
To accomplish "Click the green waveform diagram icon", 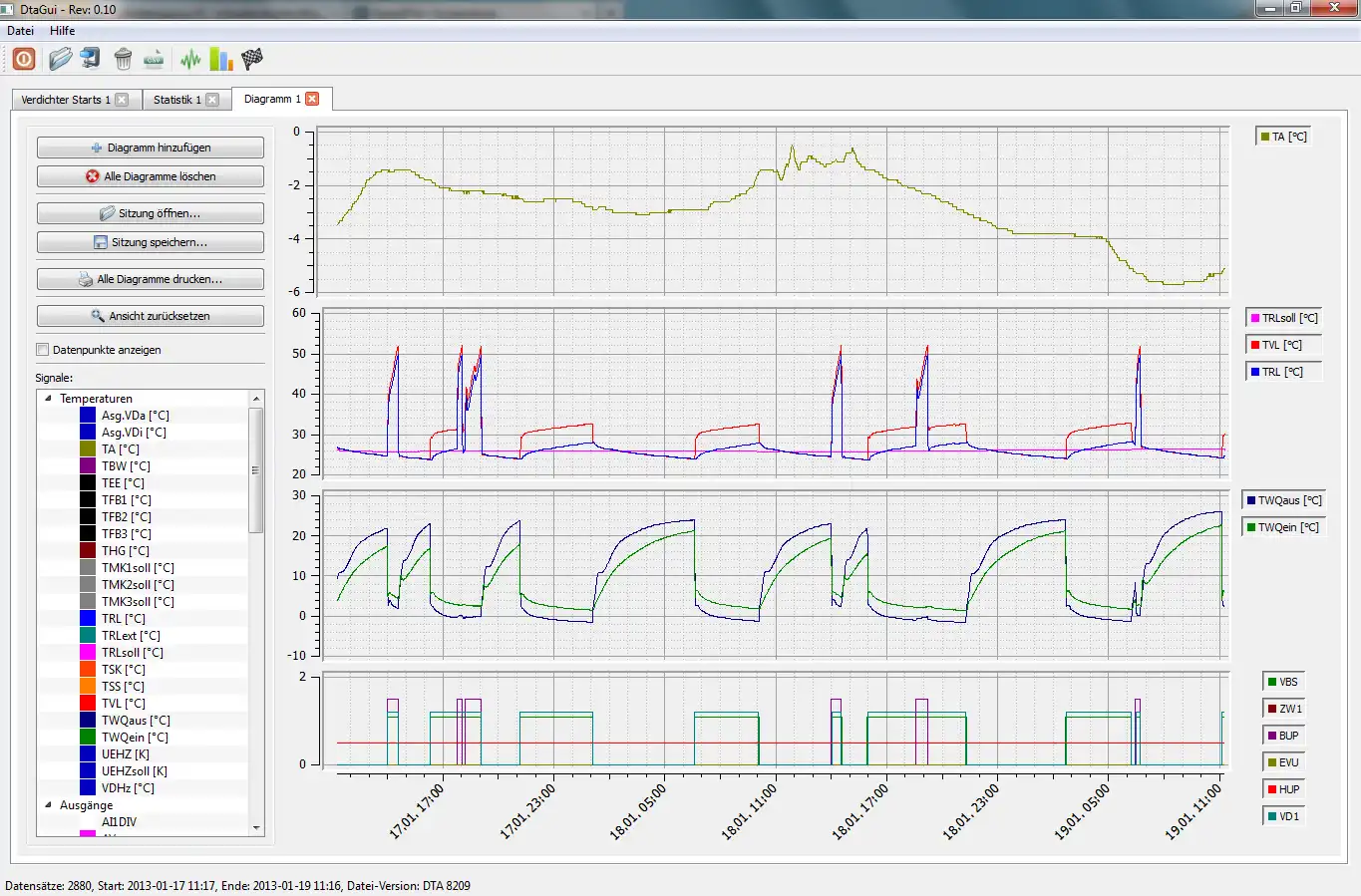I will point(190,59).
